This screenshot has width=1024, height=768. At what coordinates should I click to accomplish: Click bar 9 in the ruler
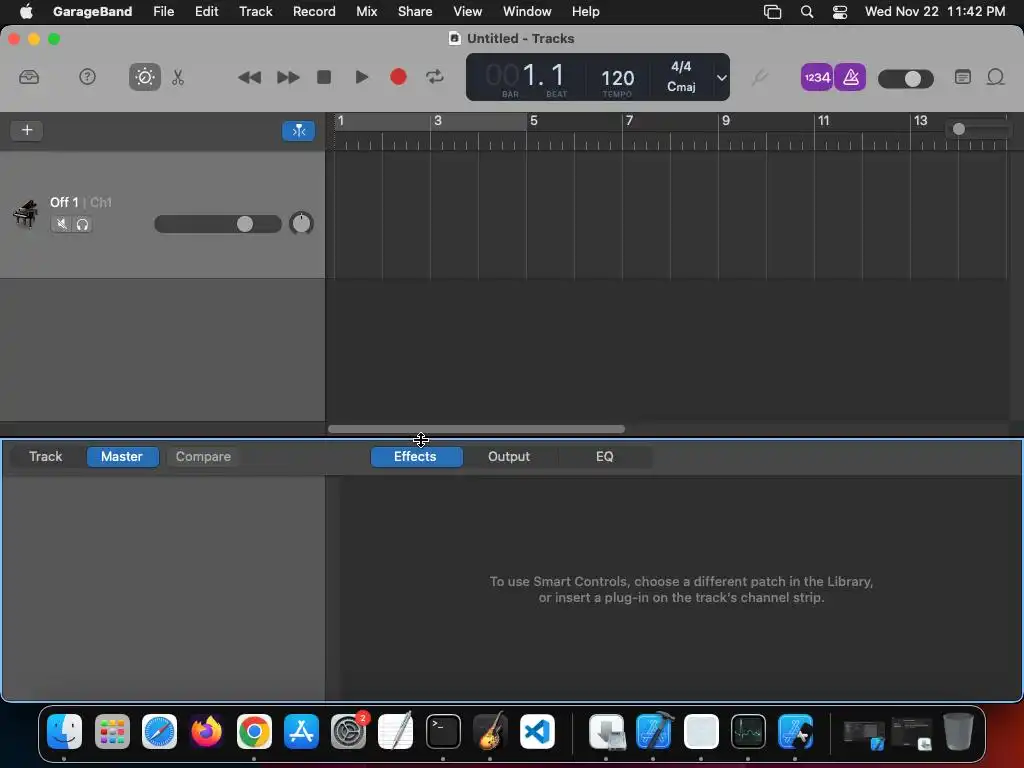coord(726,121)
